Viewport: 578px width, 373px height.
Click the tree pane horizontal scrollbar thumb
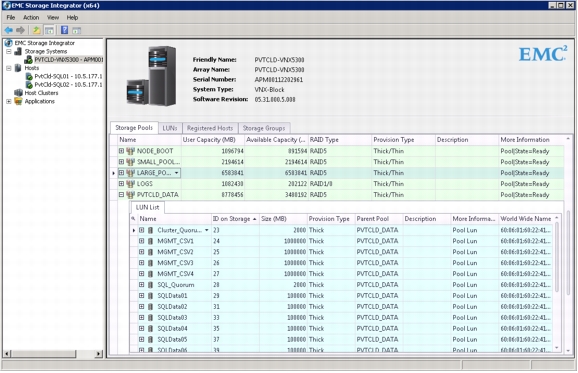[x=43, y=354]
